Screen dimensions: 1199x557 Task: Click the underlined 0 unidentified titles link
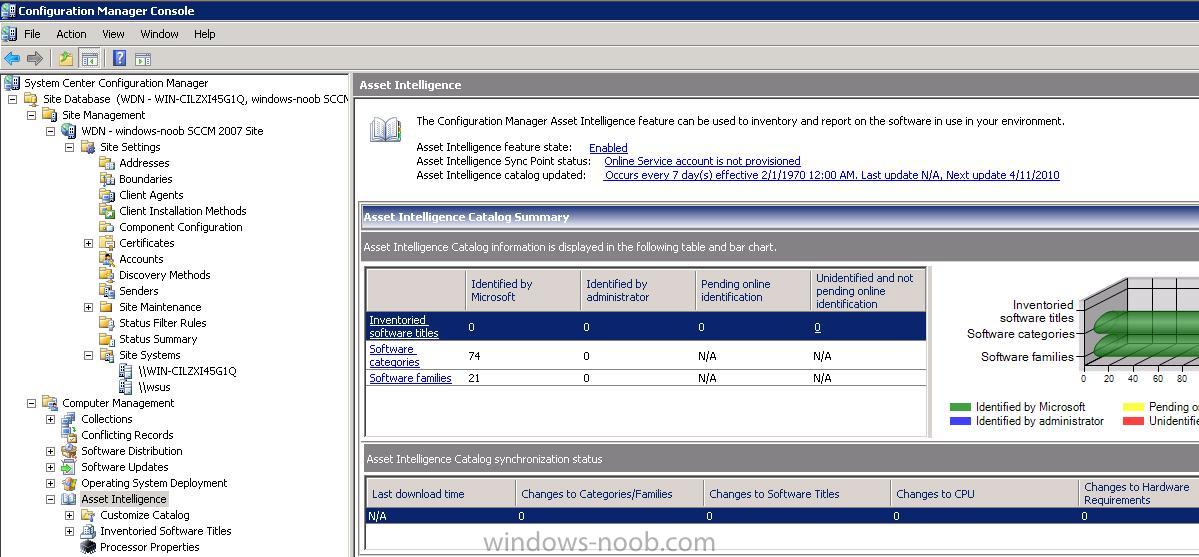(817, 327)
